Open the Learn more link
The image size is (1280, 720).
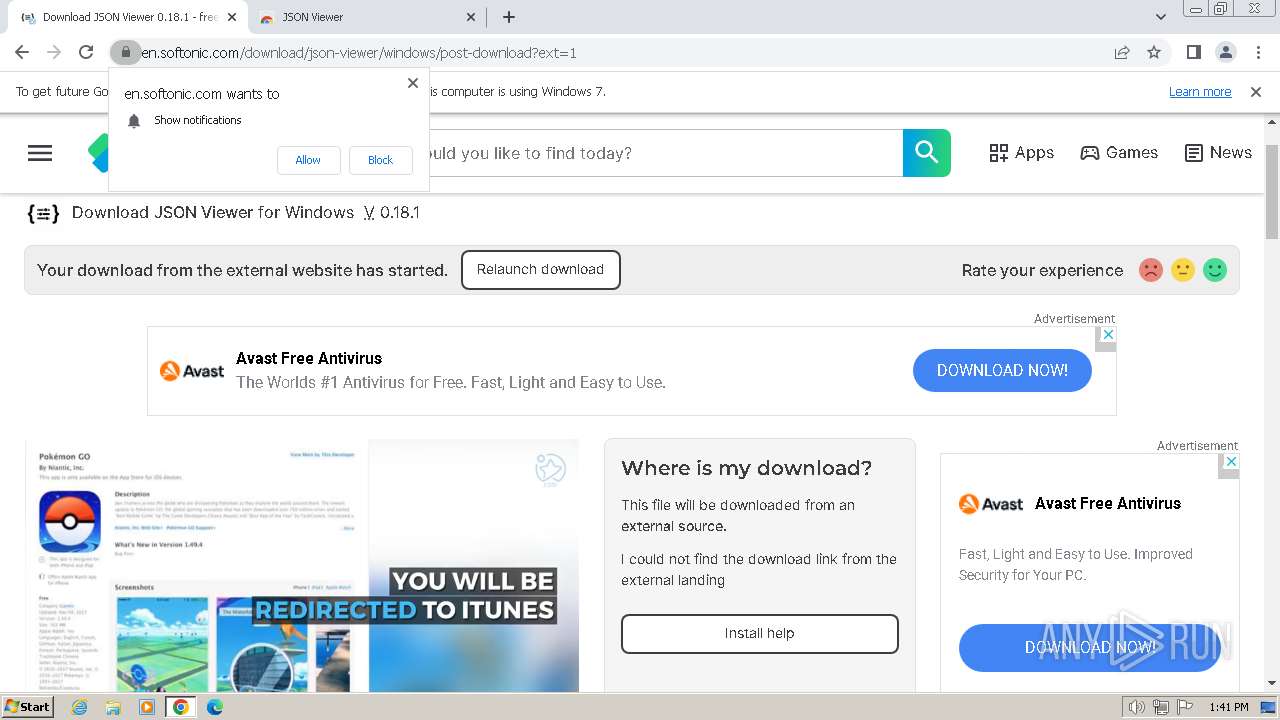tap(1200, 92)
